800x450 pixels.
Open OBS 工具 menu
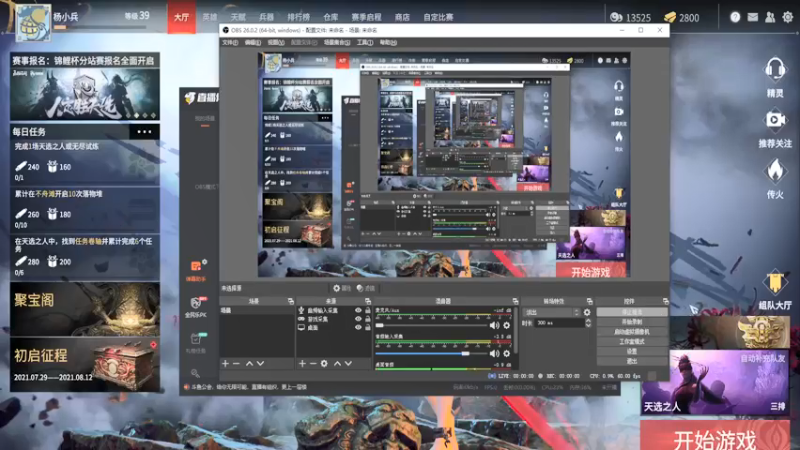tap(365, 42)
